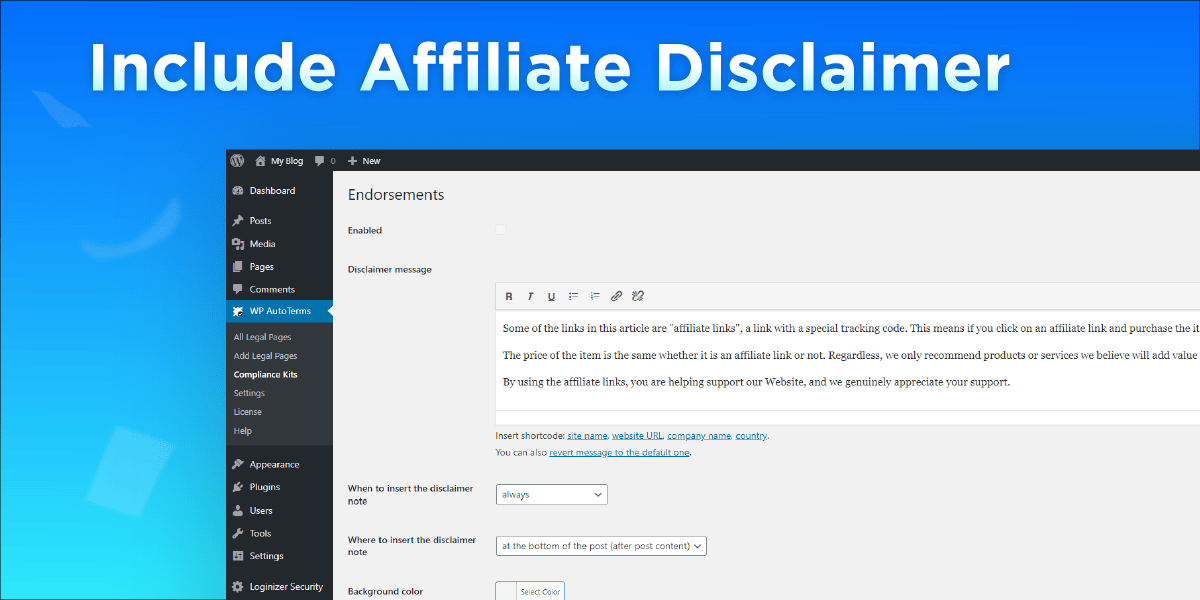This screenshot has height=600, width=1200.
Task: Click the WP AutoTerms icon
Action: click(238, 312)
